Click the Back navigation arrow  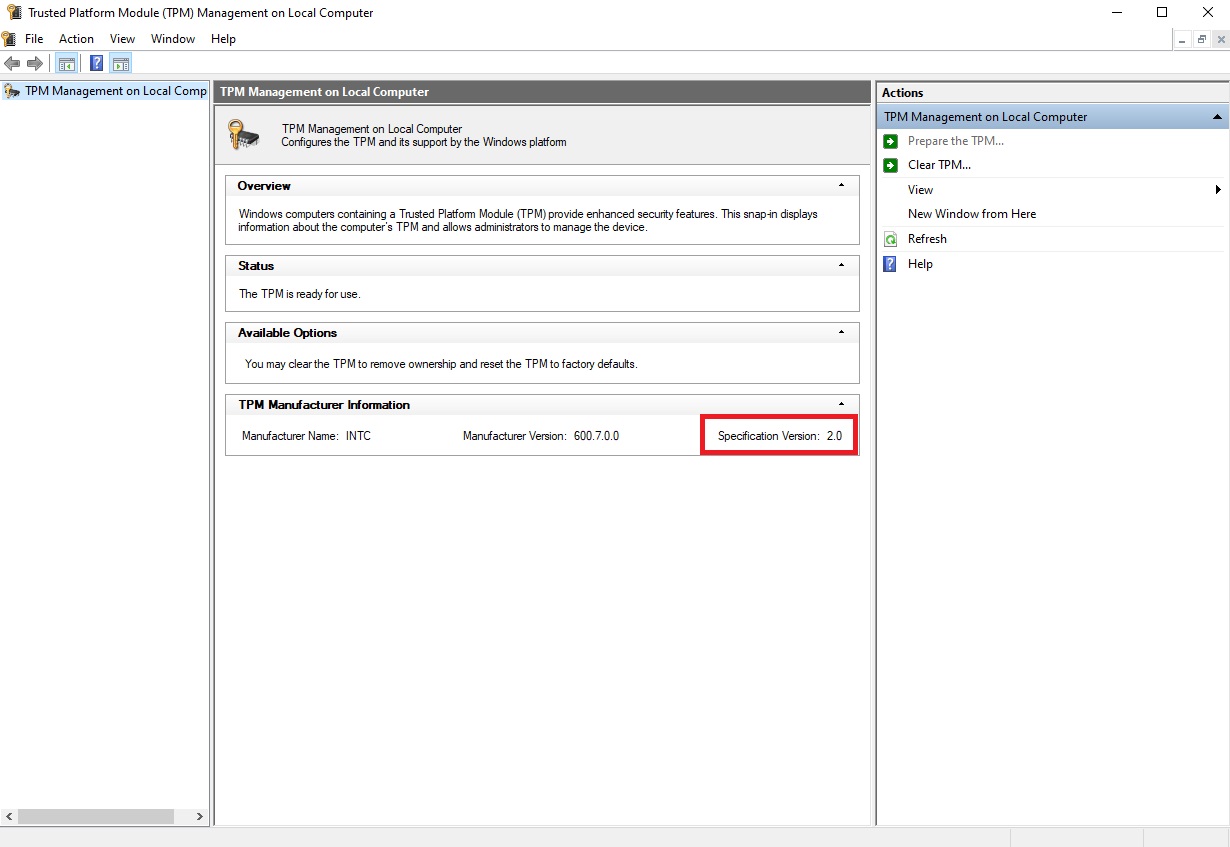[x=13, y=63]
